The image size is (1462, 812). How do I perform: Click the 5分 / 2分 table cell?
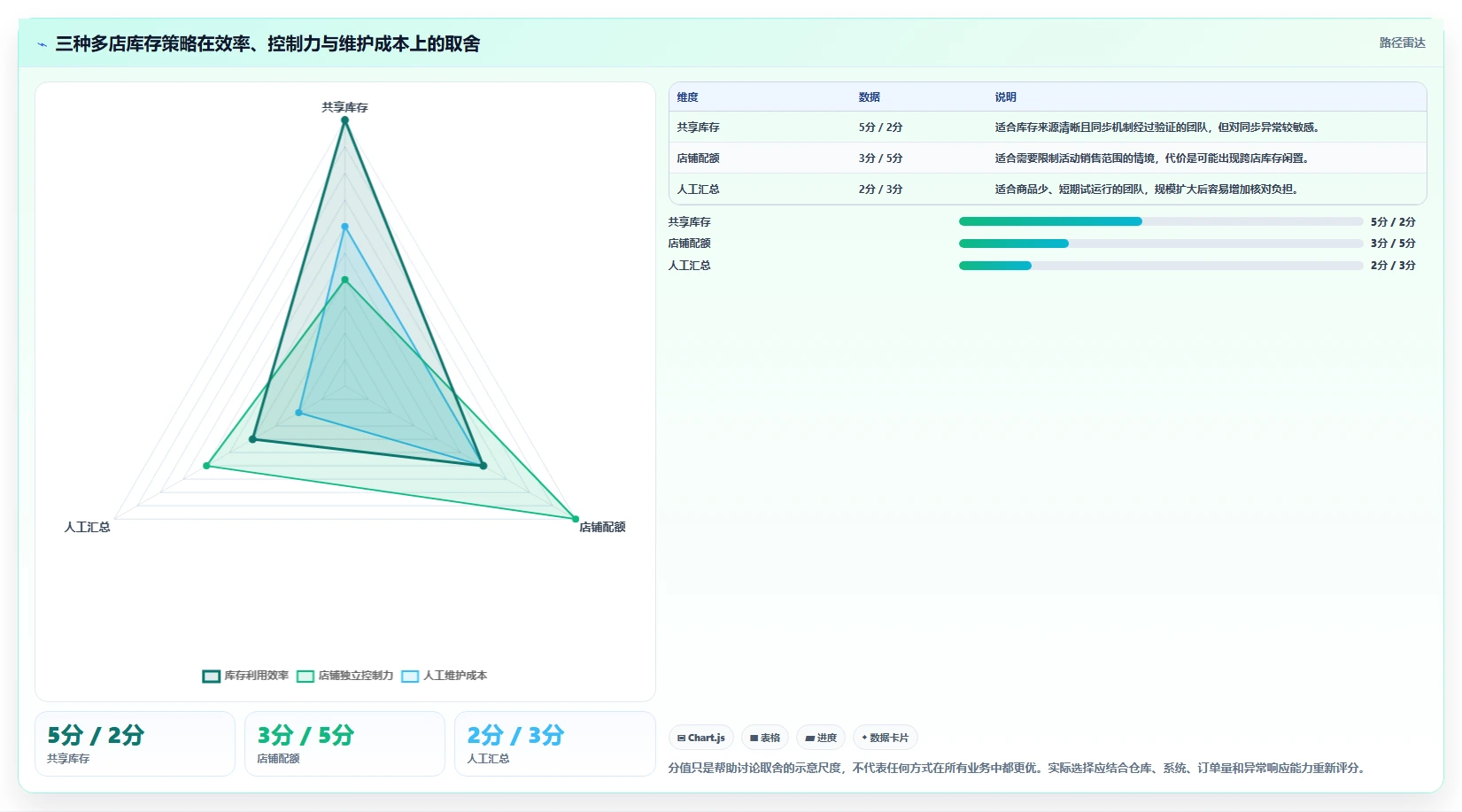click(880, 128)
